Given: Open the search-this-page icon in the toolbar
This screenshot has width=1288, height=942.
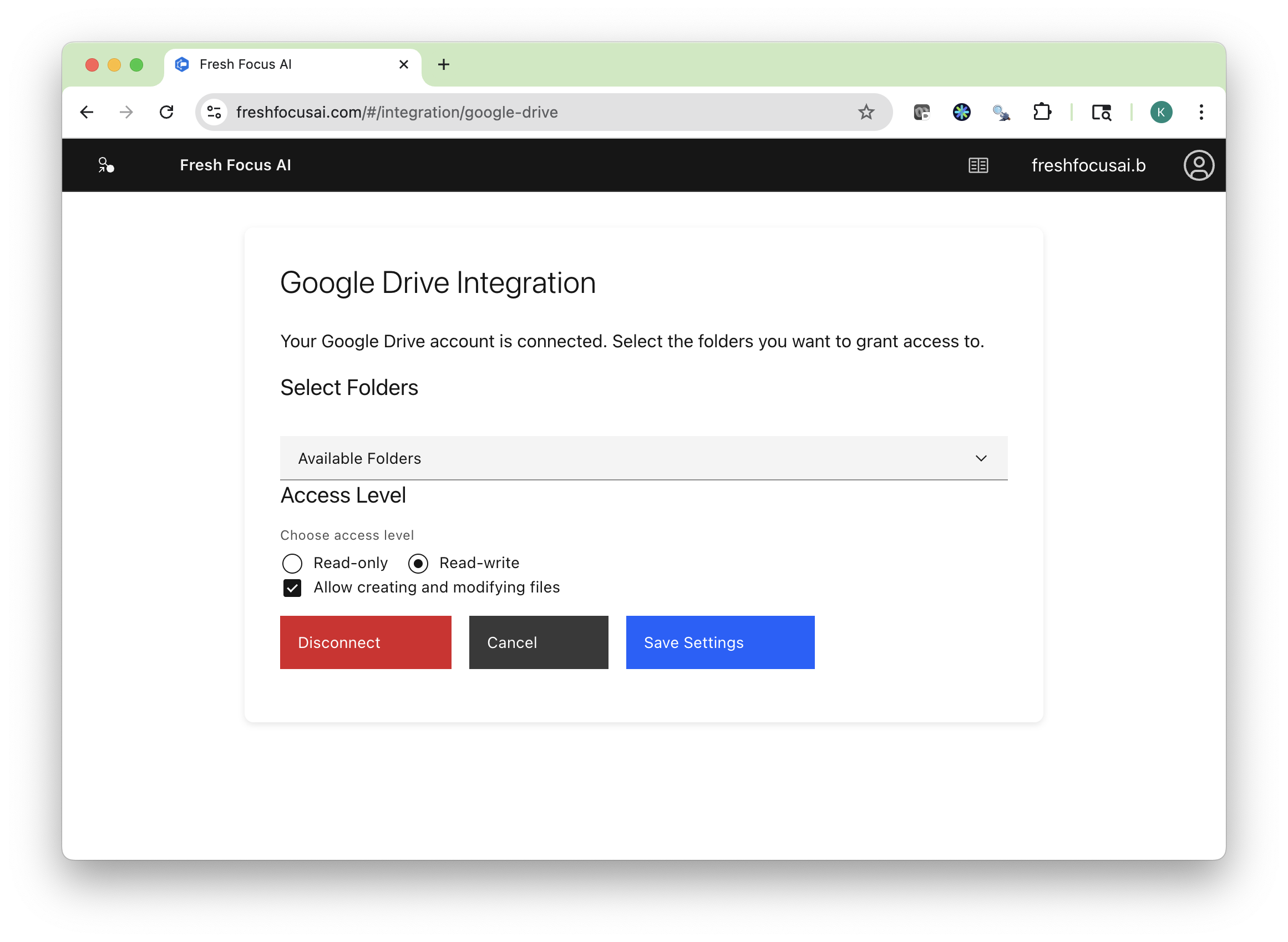Looking at the screenshot, I should [1101, 112].
